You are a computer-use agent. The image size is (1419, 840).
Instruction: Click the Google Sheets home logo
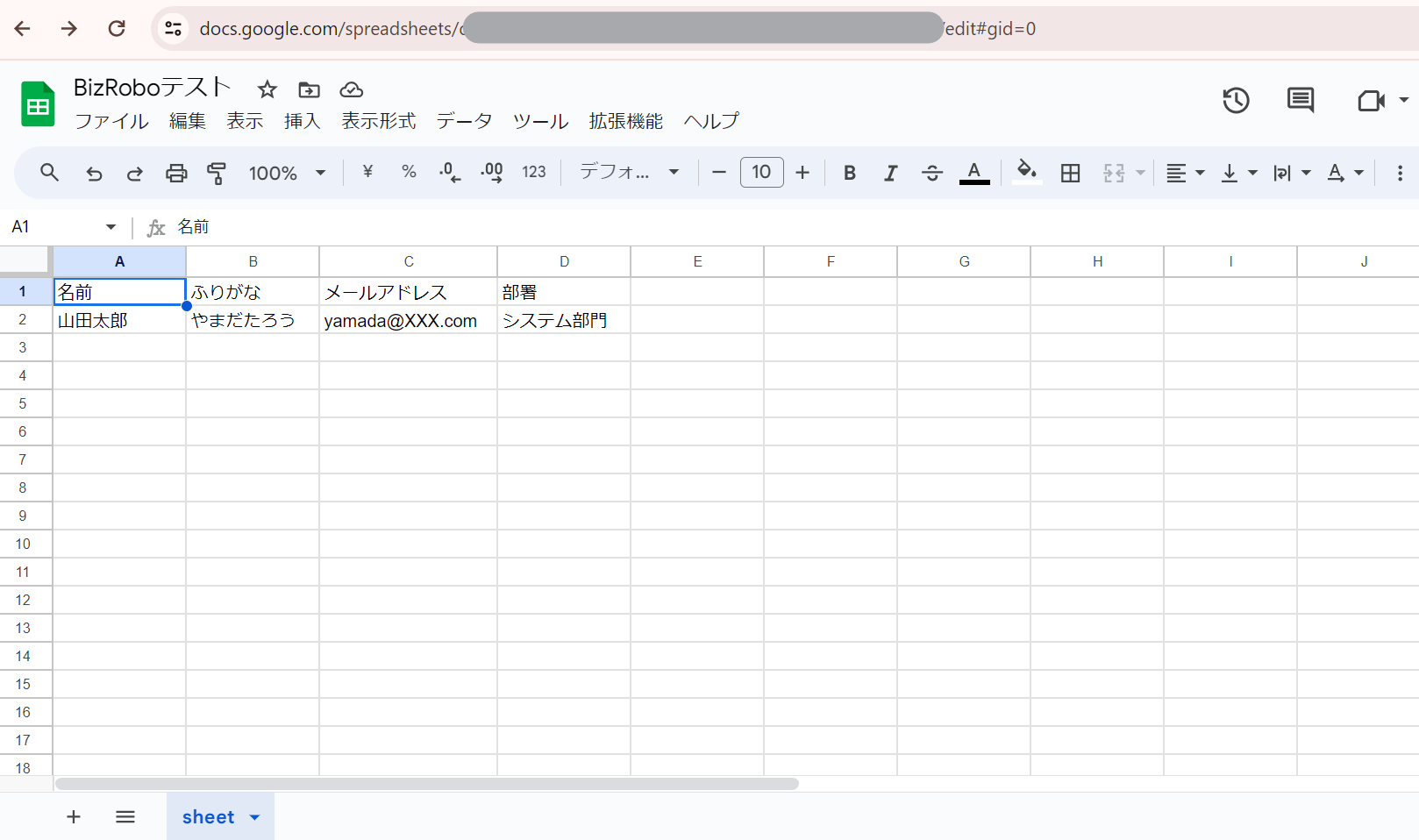click(x=38, y=103)
